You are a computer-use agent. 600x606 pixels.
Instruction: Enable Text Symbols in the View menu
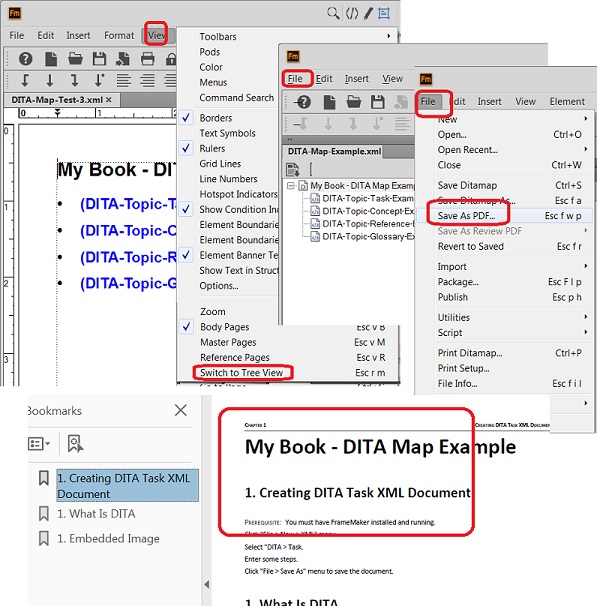(227, 133)
